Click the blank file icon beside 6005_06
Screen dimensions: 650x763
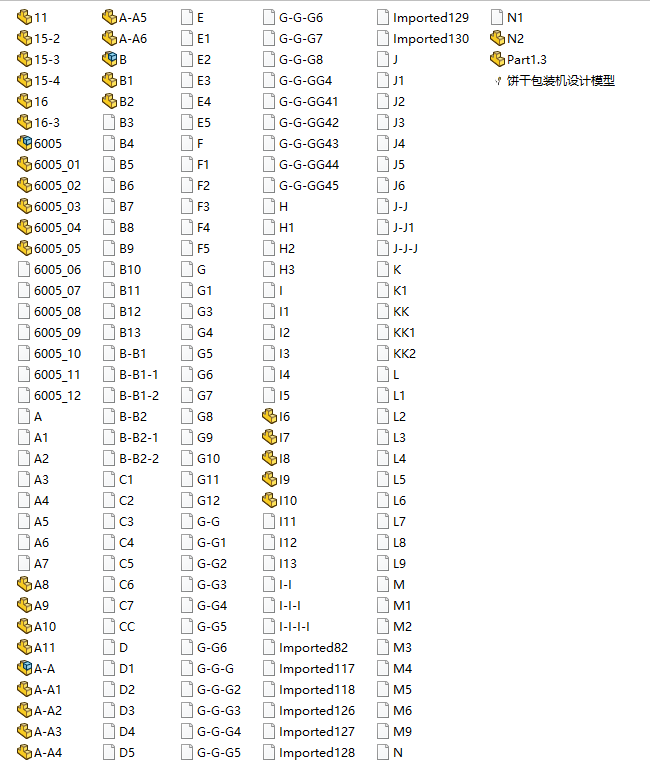pos(24,270)
